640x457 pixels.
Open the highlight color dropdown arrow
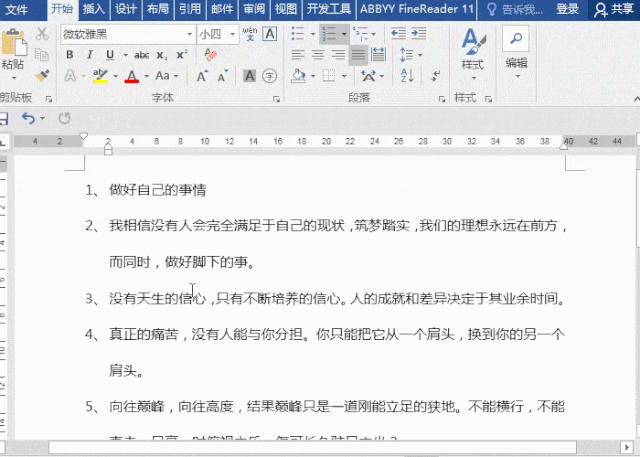(x=116, y=76)
